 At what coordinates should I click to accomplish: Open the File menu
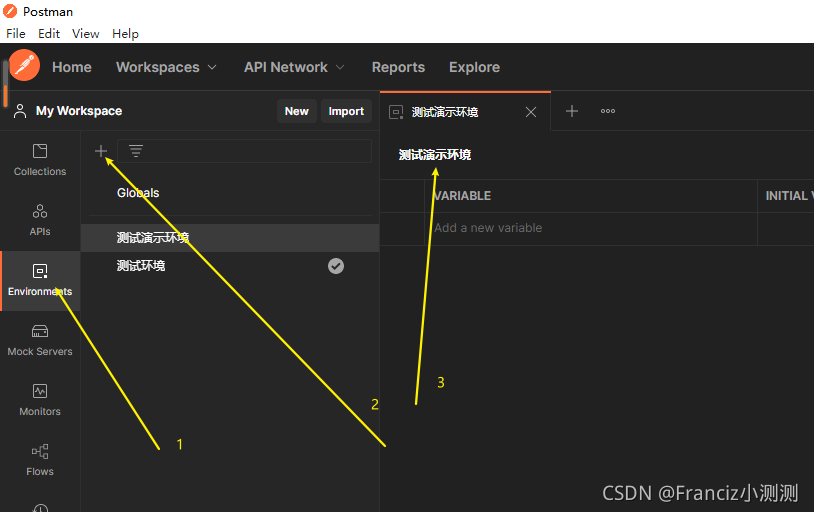[16, 34]
